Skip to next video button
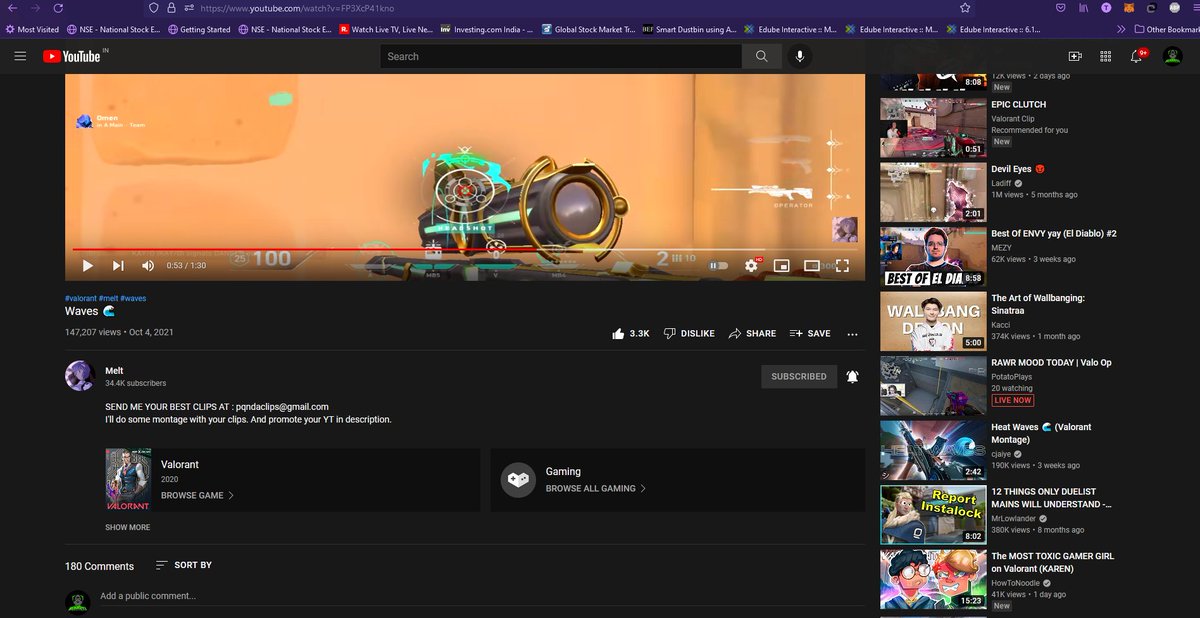Screen dimensions: 1200x618 118,265
